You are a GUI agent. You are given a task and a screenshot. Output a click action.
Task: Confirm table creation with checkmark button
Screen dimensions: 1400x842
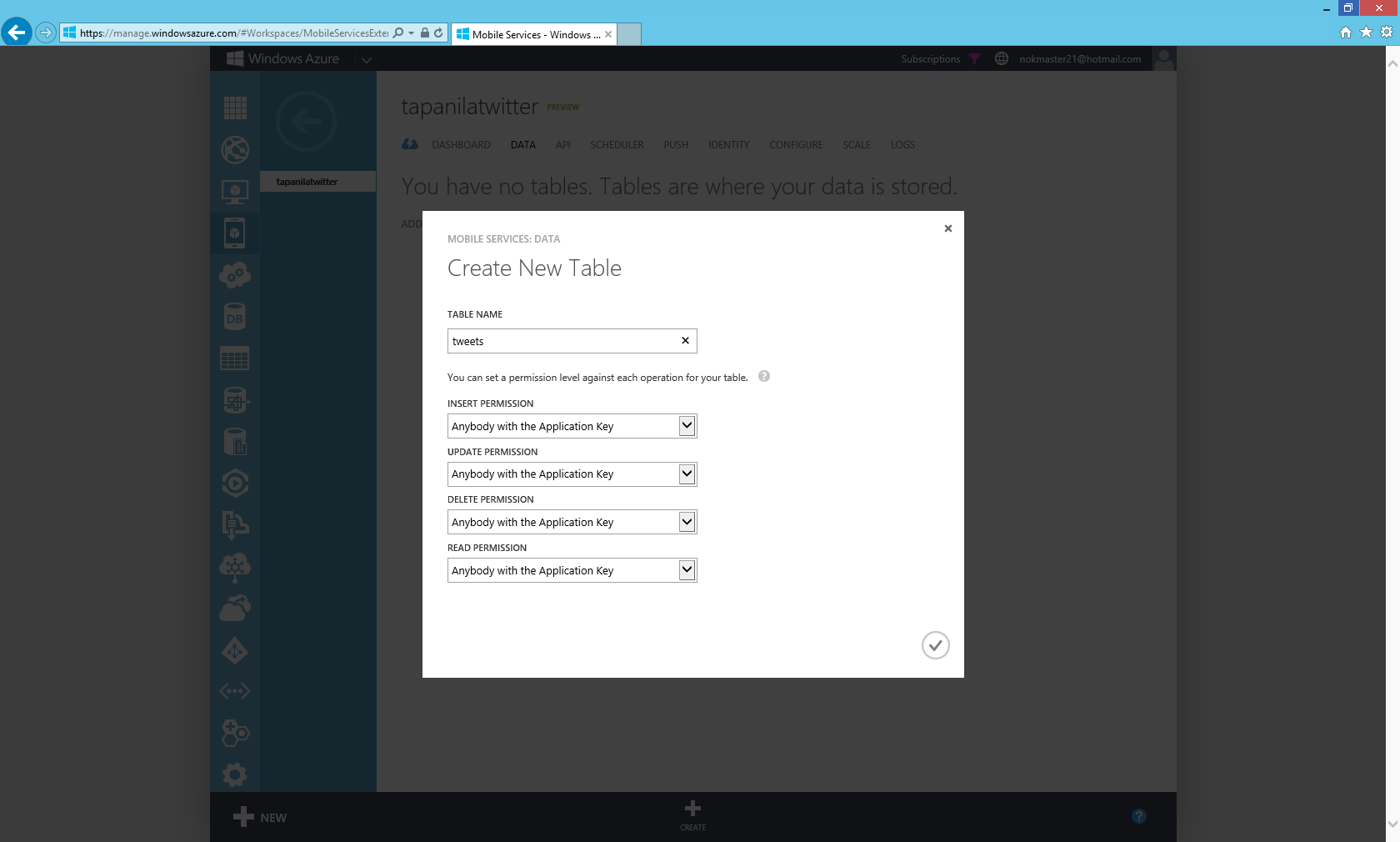pos(936,645)
